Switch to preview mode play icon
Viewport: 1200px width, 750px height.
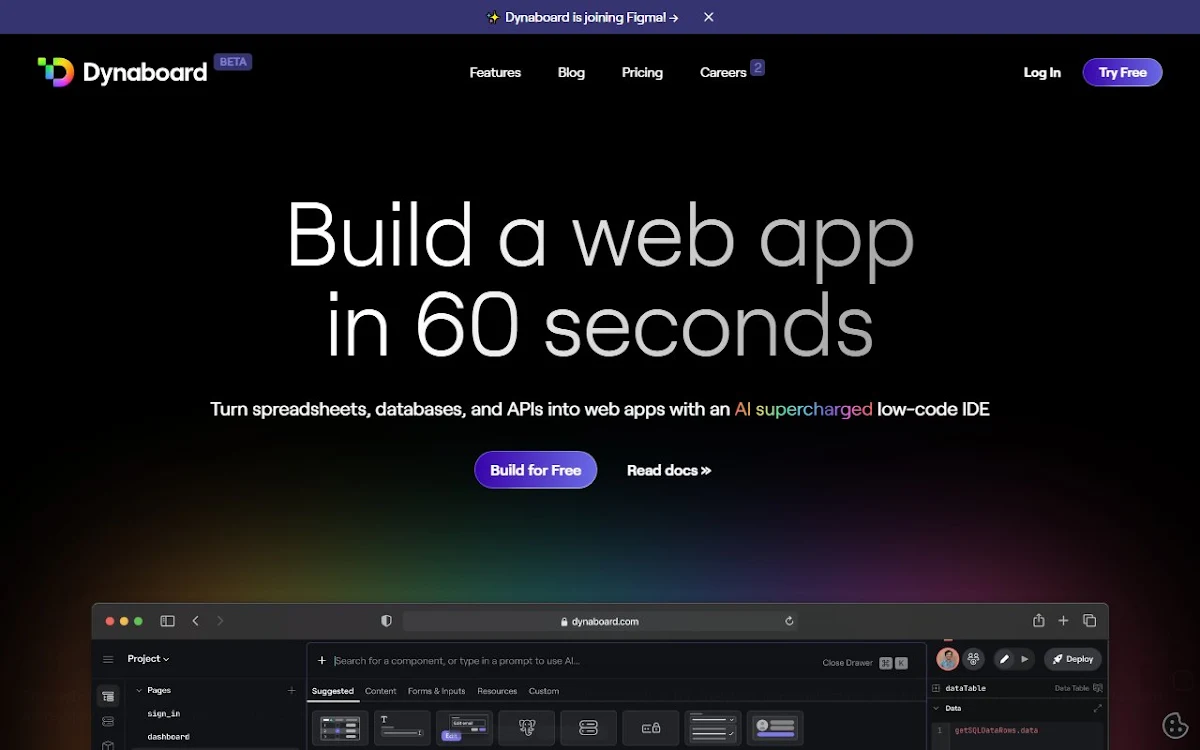click(1025, 659)
